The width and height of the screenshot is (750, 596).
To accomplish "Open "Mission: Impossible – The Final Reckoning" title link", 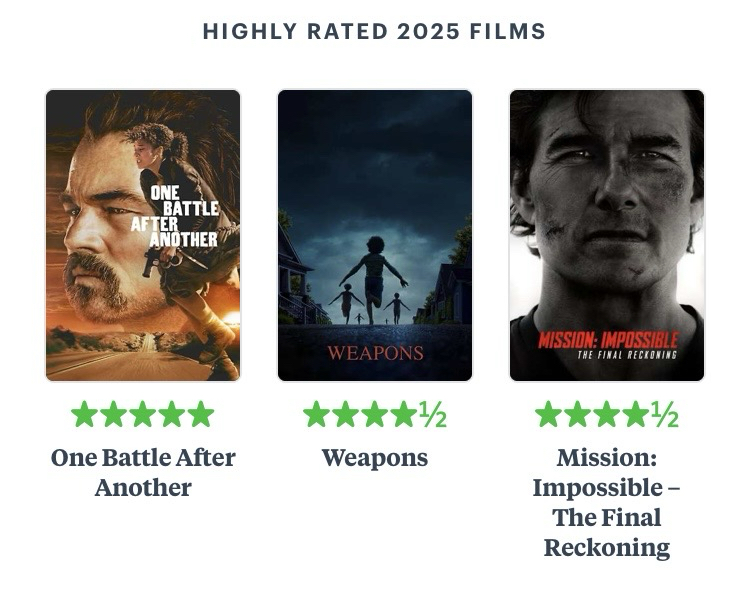I will pyautogui.click(x=607, y=502).
